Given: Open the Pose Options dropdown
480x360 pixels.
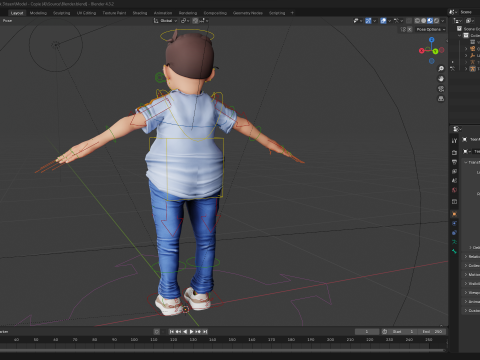Looking at the screenshot, I should [x=431, y=29].
